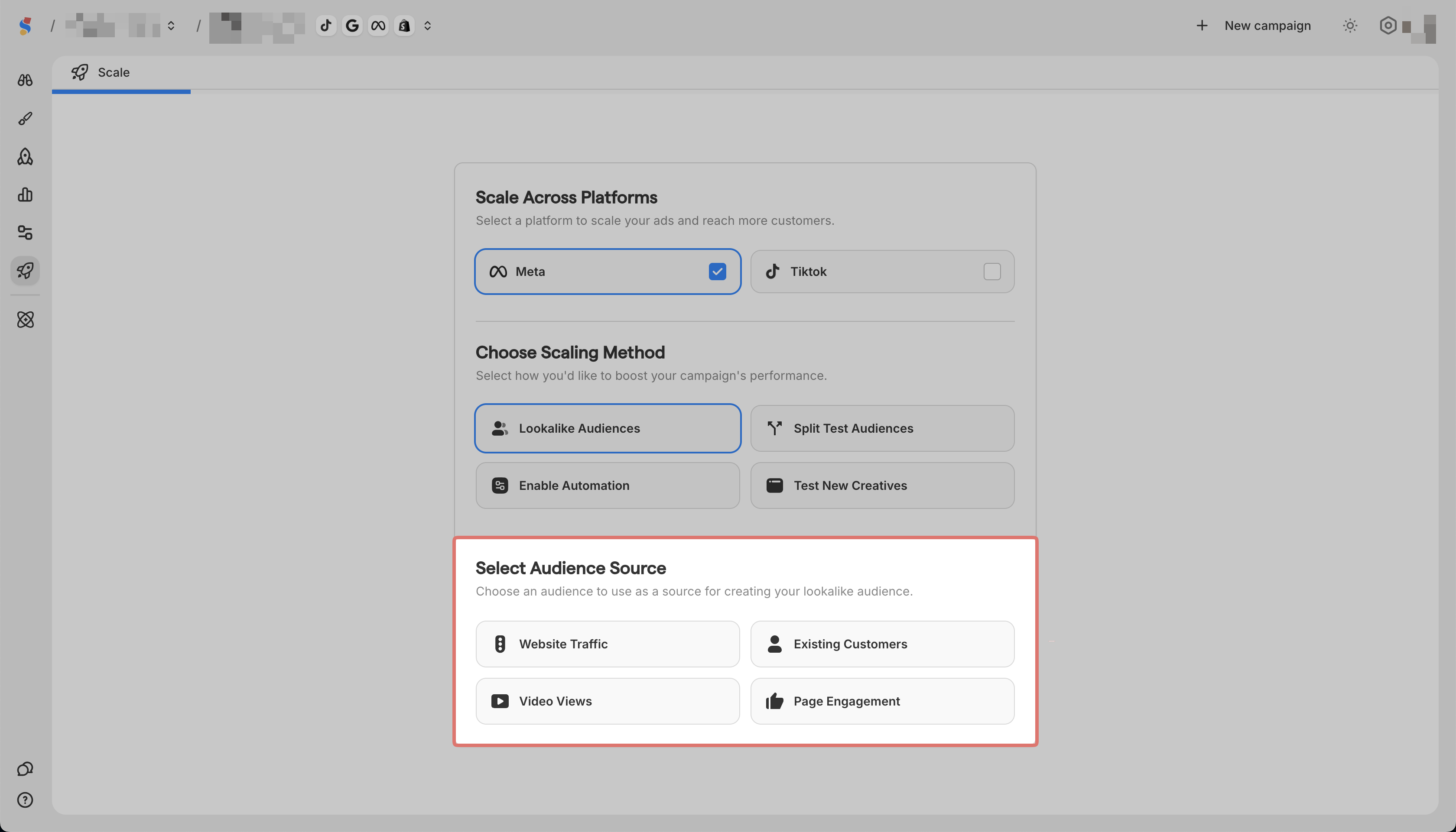Choose Website Traffic as audience source
Screen dimensions: 1456x832
click(x=607, y=644)
